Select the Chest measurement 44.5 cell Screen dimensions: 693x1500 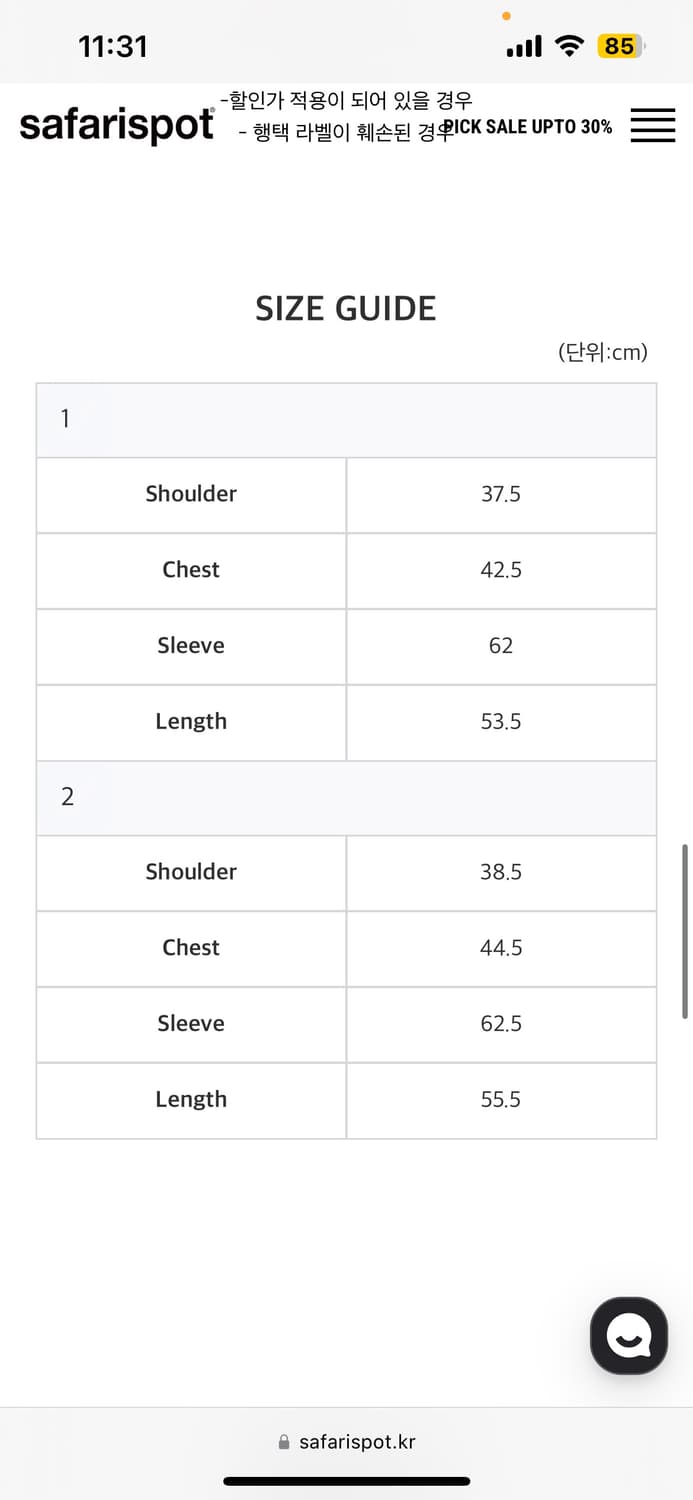(x=501, y=948)
